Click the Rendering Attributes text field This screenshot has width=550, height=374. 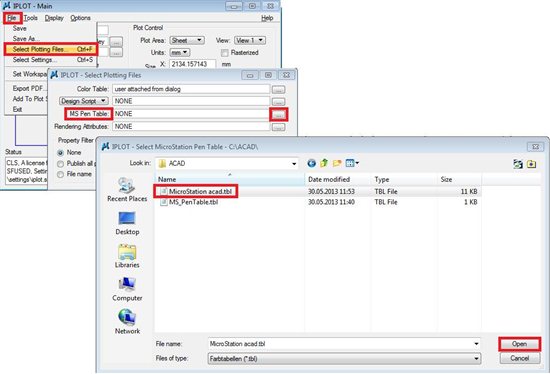tap(191, 126)
